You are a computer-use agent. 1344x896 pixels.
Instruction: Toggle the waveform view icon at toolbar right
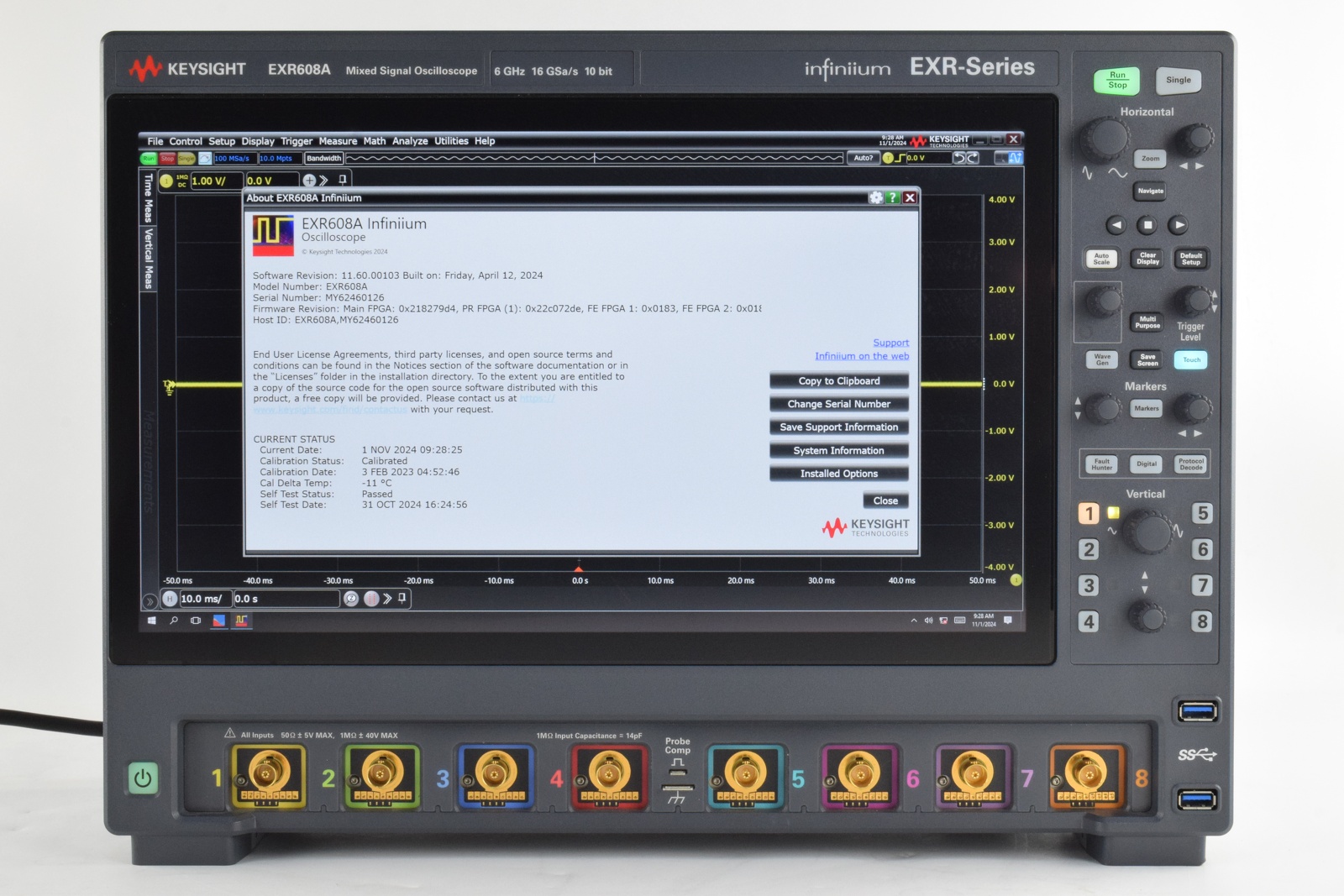tap(1015, 158)
